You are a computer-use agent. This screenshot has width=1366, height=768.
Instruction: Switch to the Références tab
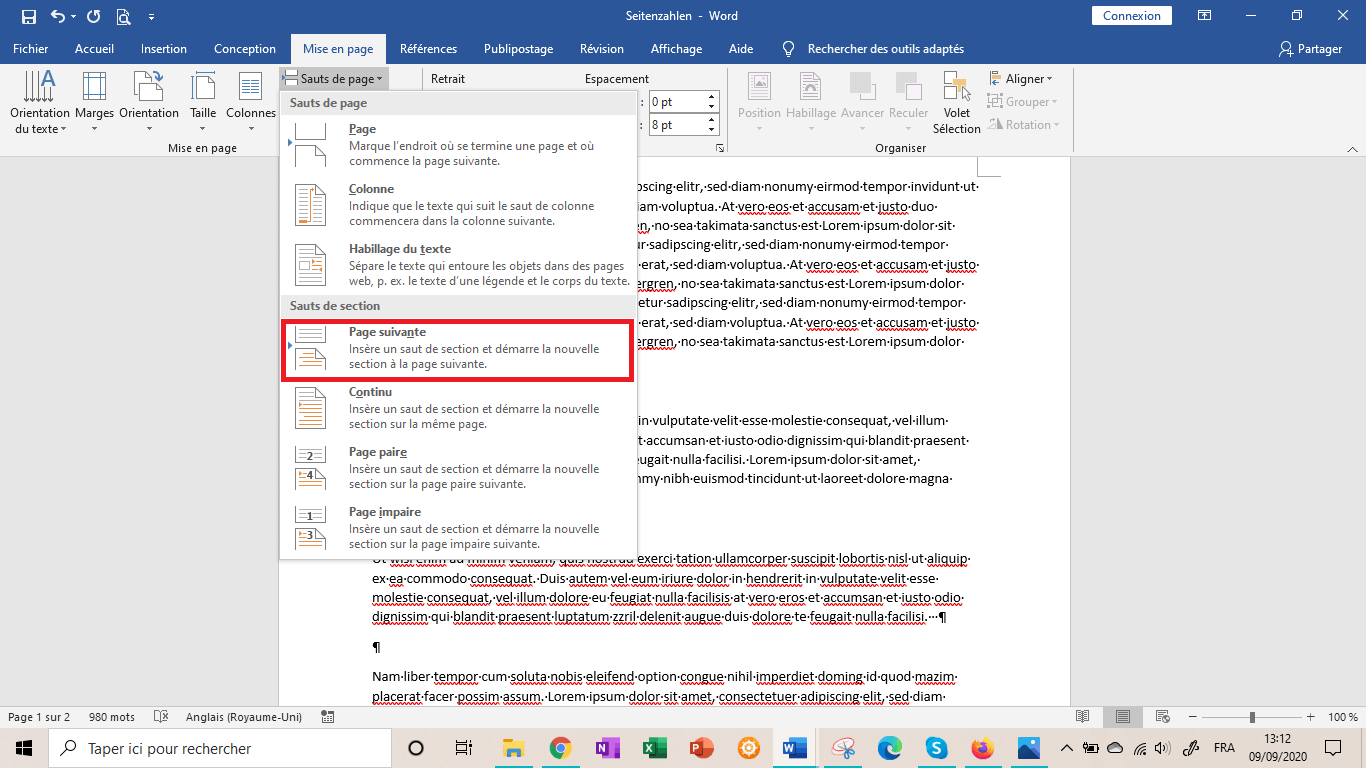pos(428,48)
